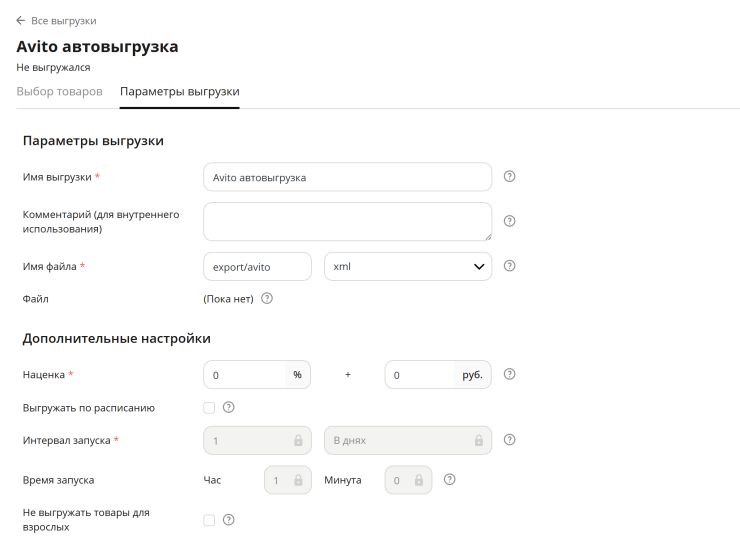Screen dimensions: 740x549
Task: Open help icon next to Комментарий field
Action: pos(509,221)
